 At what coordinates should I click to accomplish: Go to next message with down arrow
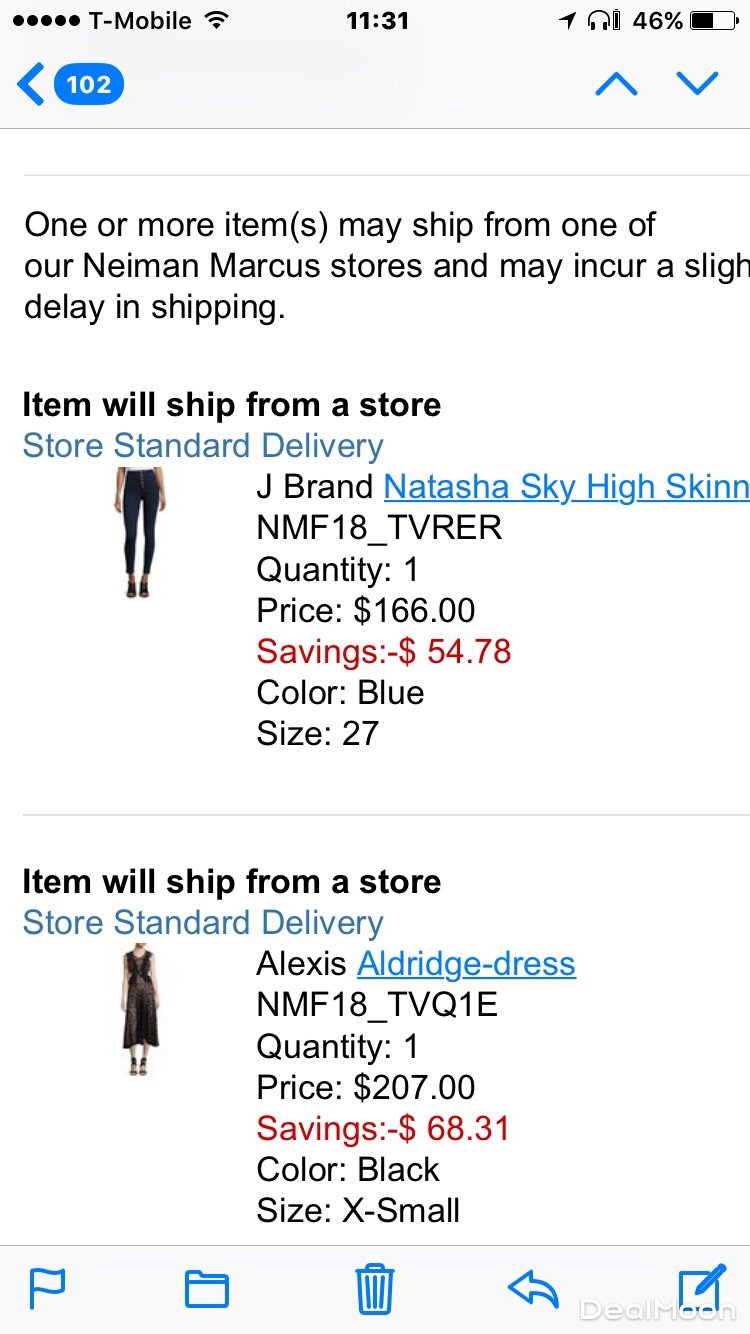tap(697, 84)
